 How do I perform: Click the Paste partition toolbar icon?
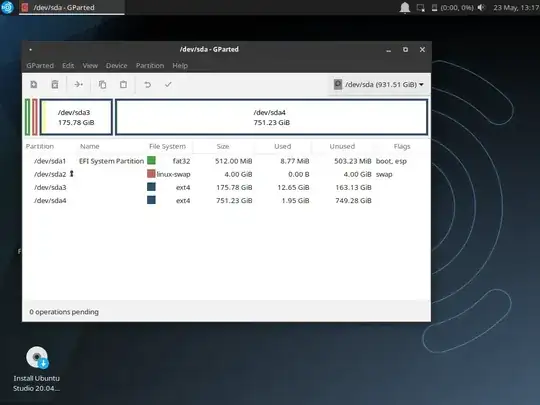(123, 84)
